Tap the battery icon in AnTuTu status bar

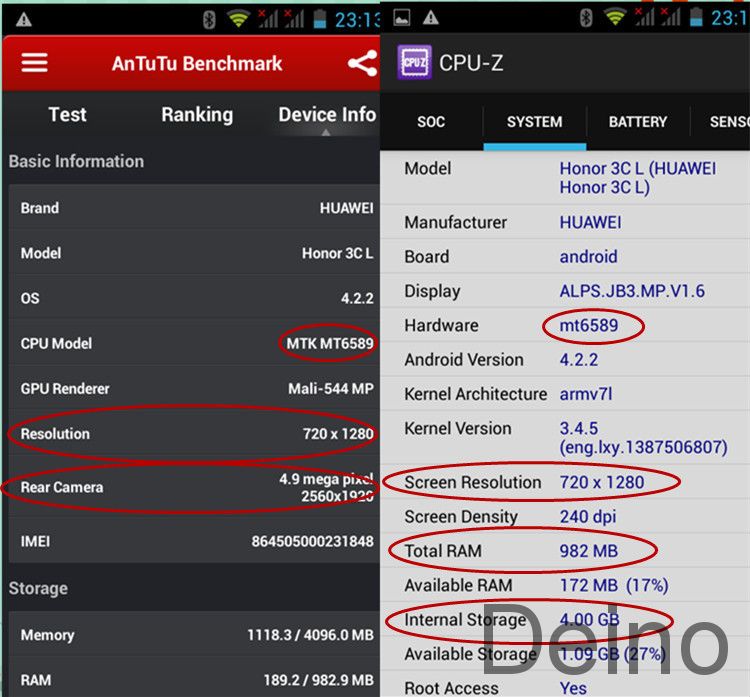point(320,19)
